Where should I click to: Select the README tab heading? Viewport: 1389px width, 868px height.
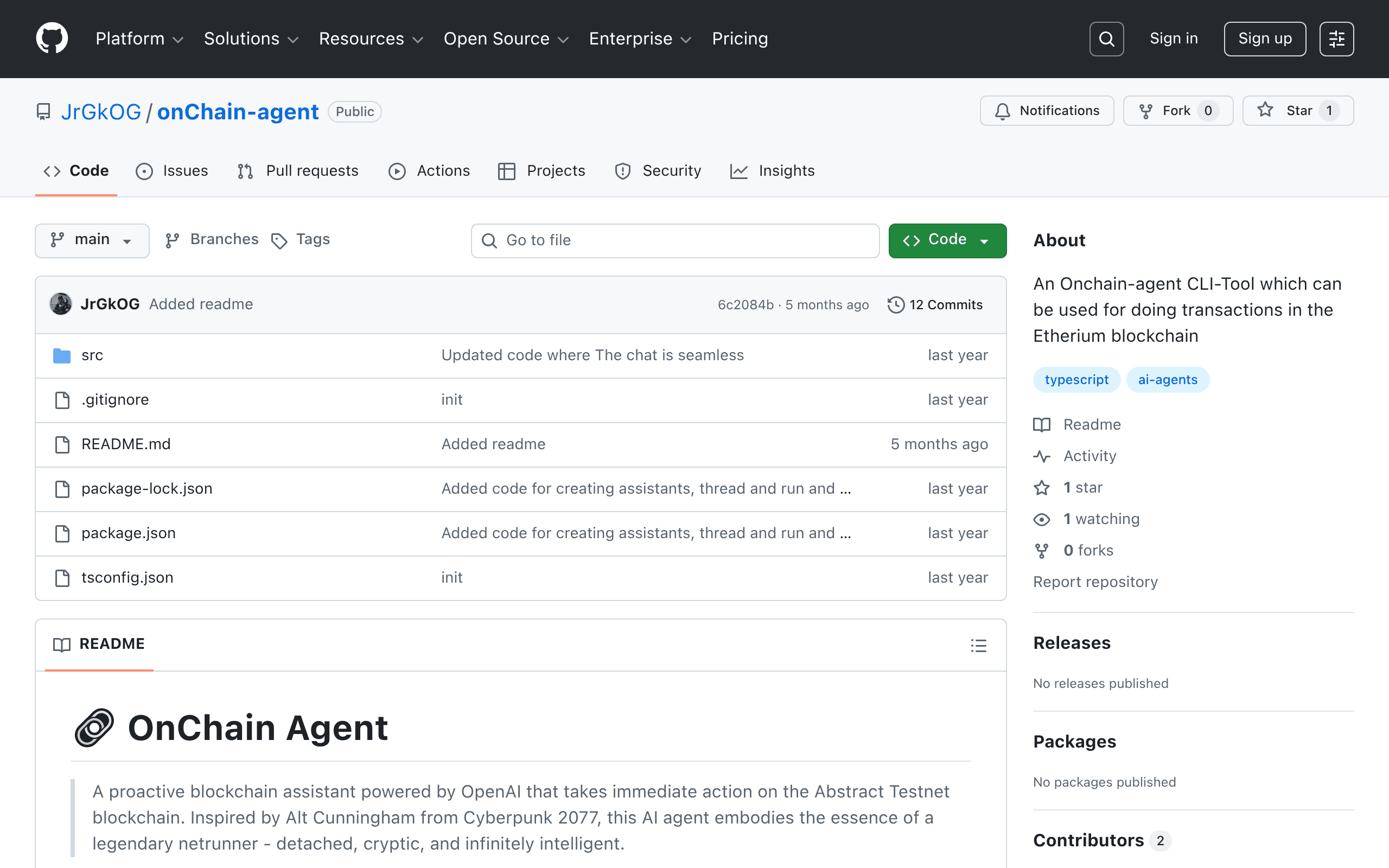pos(99,644)
